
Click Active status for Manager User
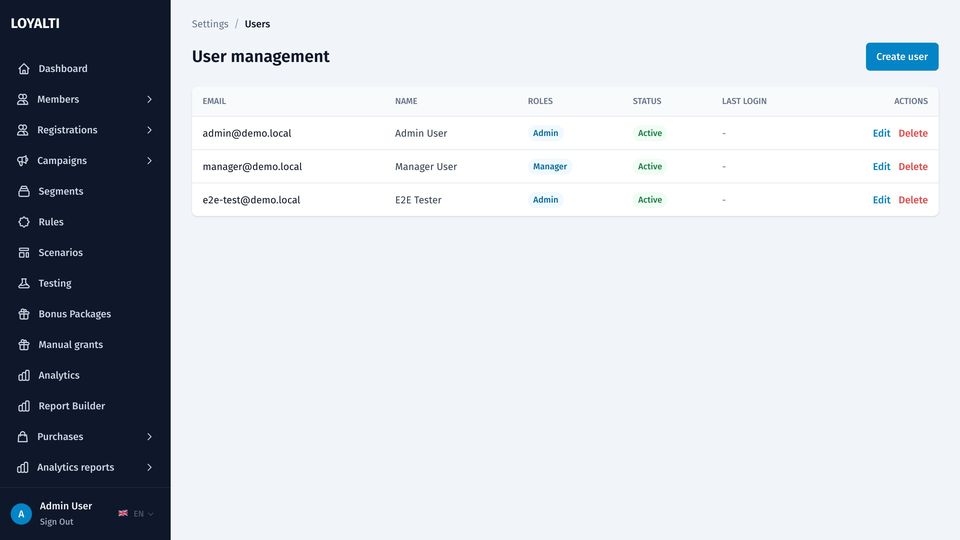point(650,167)
